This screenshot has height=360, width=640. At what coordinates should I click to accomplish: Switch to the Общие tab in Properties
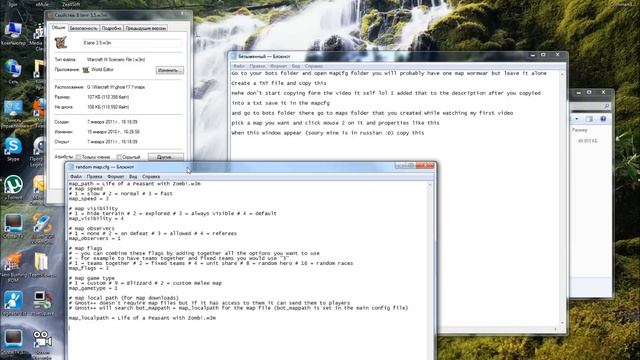pyautogui.click(x=58, y=28)
